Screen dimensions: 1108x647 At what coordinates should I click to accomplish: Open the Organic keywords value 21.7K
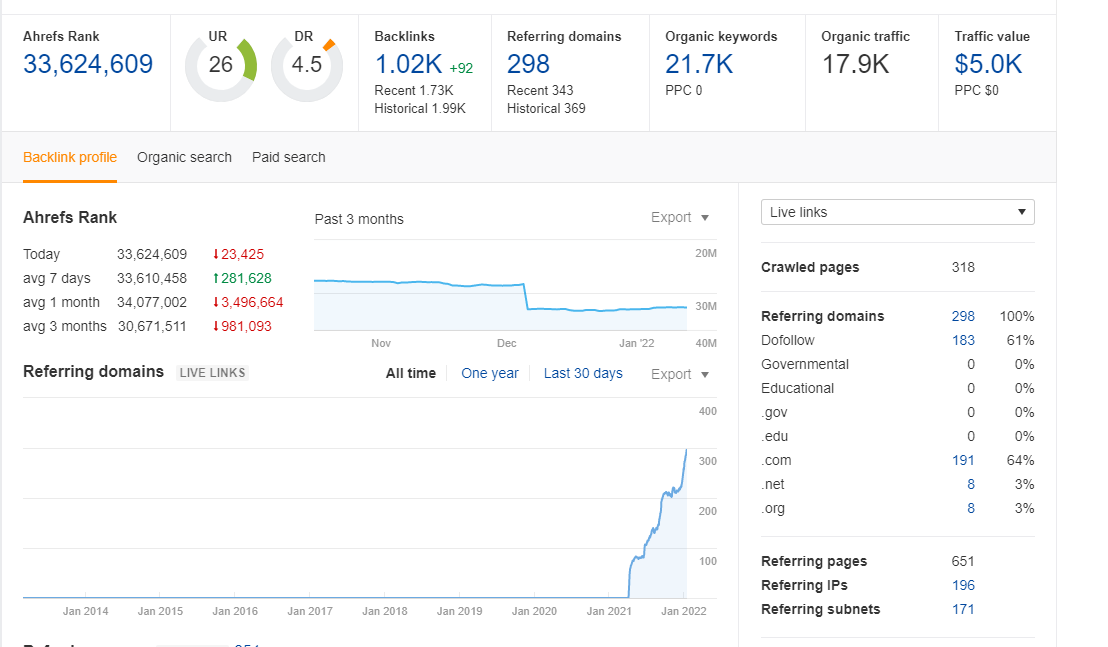tap(699, 64)
